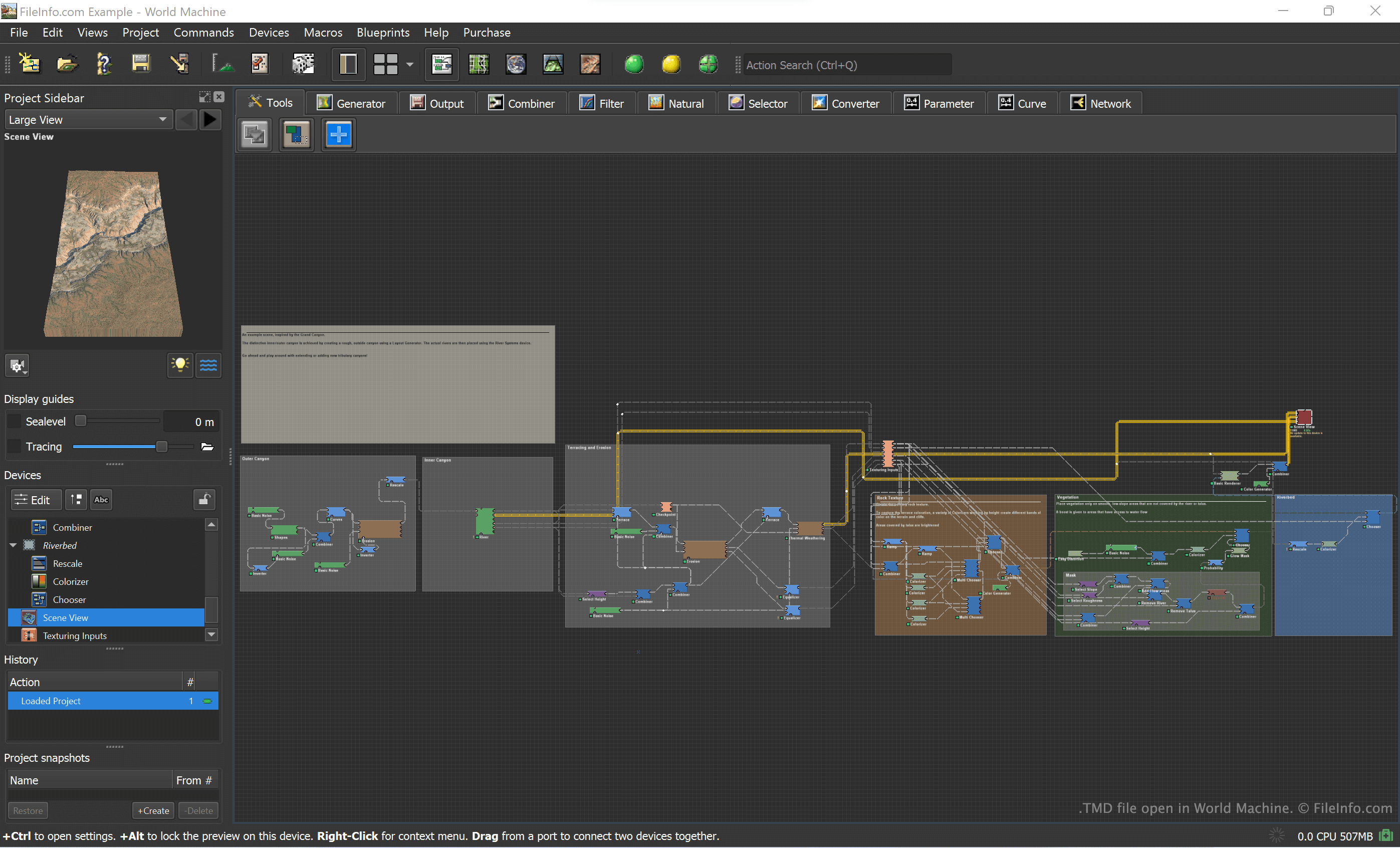Screen dimensions: 1400x848
Task: Switch to the Converter tab
Action: (845, 103)
